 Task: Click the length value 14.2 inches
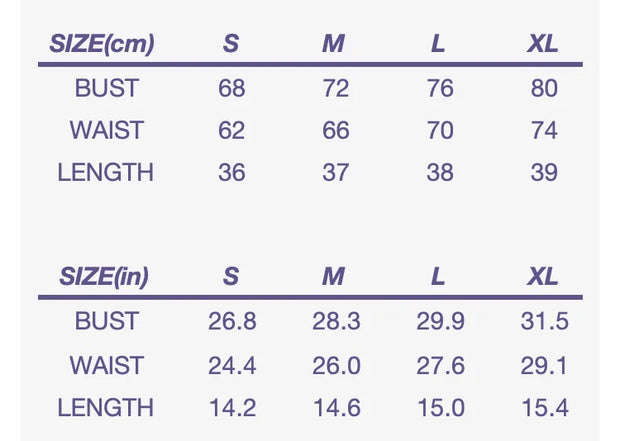(232, 407)
